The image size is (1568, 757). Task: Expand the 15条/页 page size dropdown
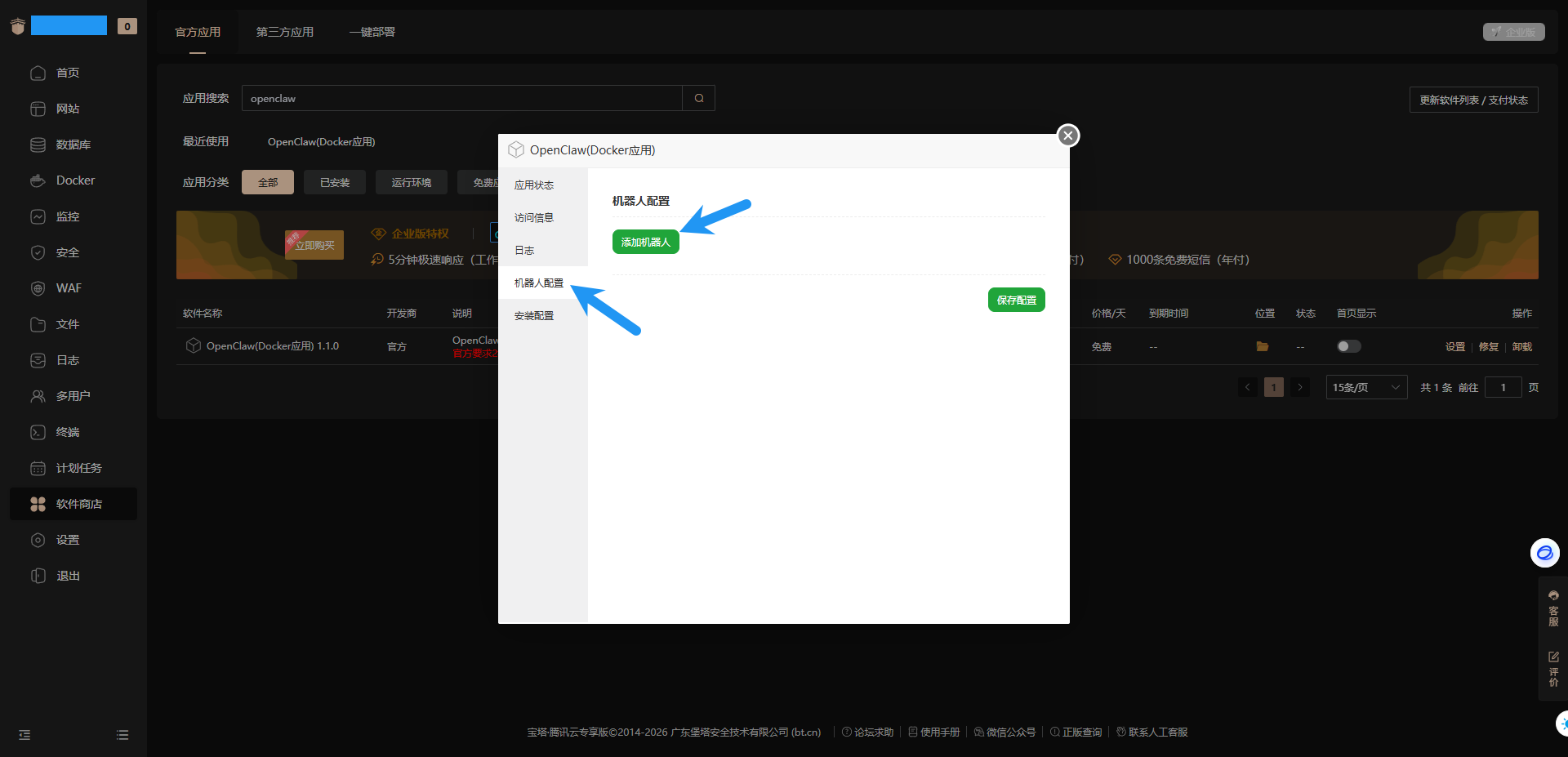tap(1365, 387)
